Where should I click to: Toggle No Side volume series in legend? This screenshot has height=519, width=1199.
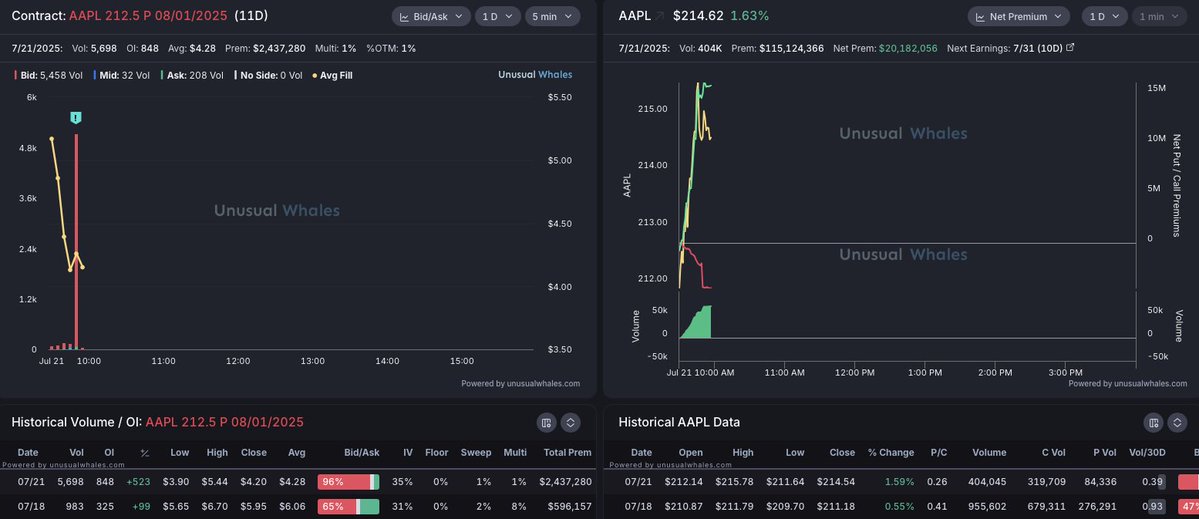click(268, 75)
